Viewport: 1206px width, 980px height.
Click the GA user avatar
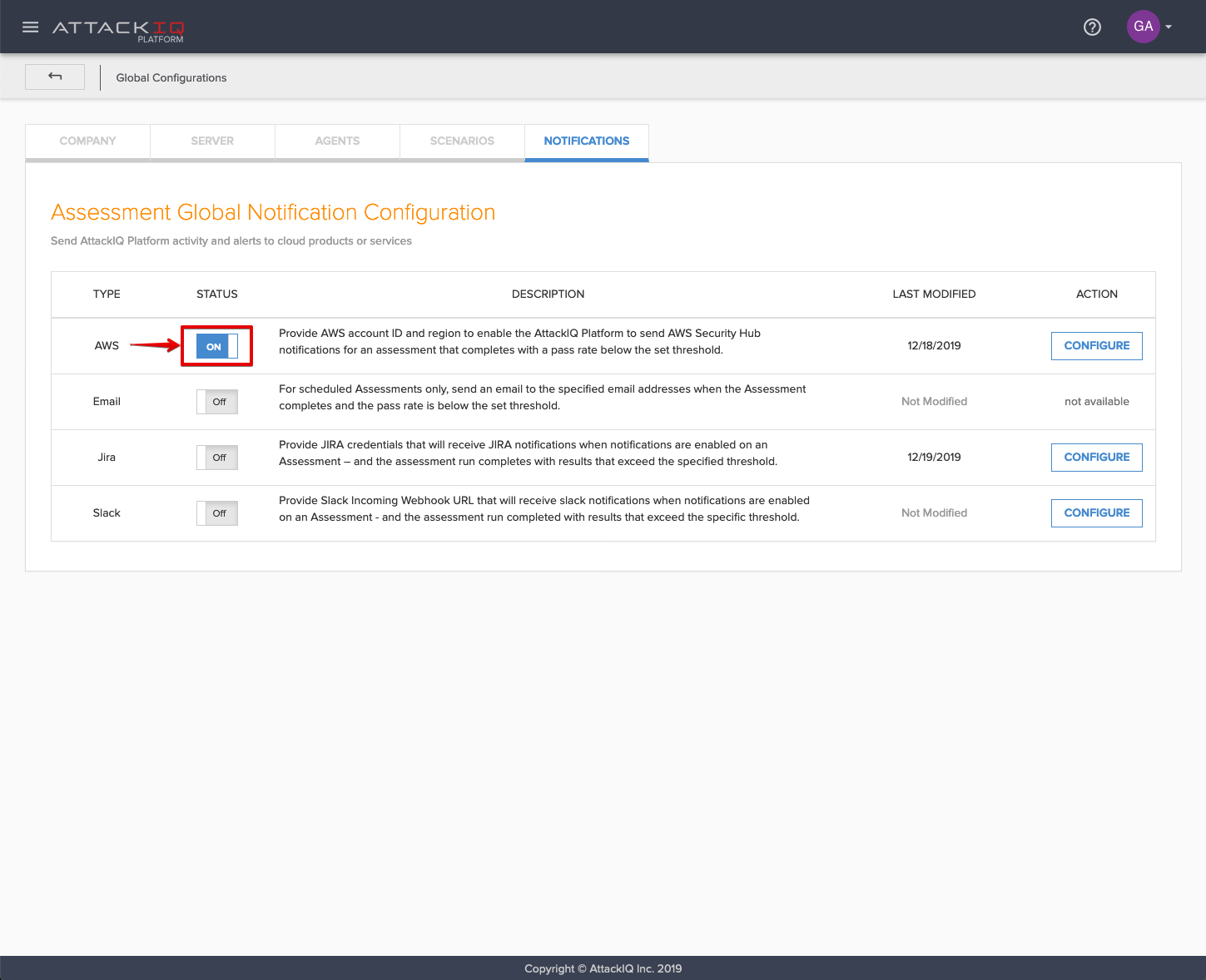coord(1143,27)
